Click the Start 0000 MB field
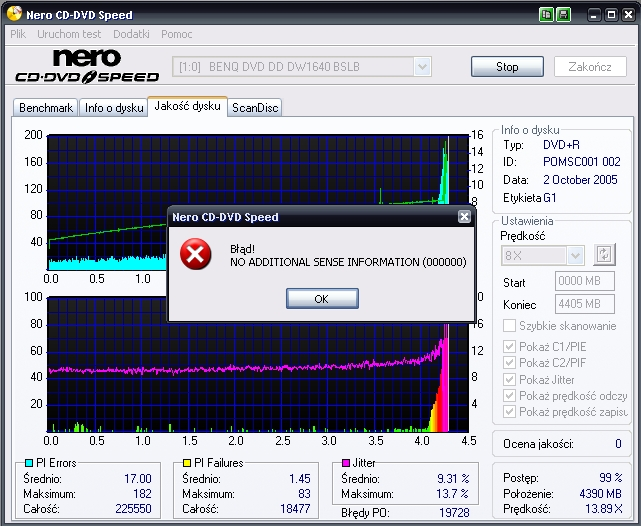This screenshot has width=641, height=526. coord(585,281)
